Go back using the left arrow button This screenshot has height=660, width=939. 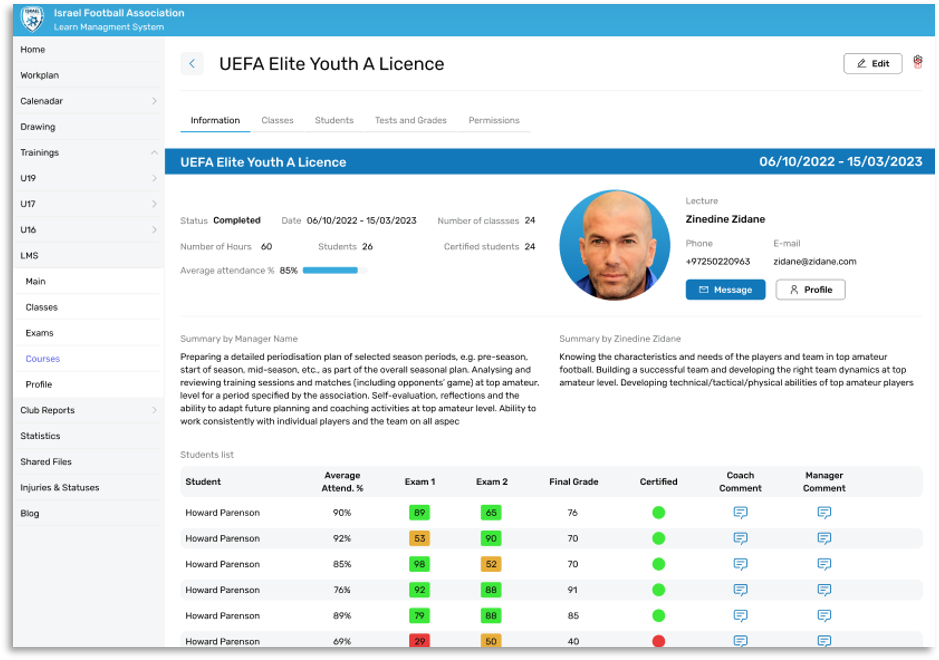(192, 63)
